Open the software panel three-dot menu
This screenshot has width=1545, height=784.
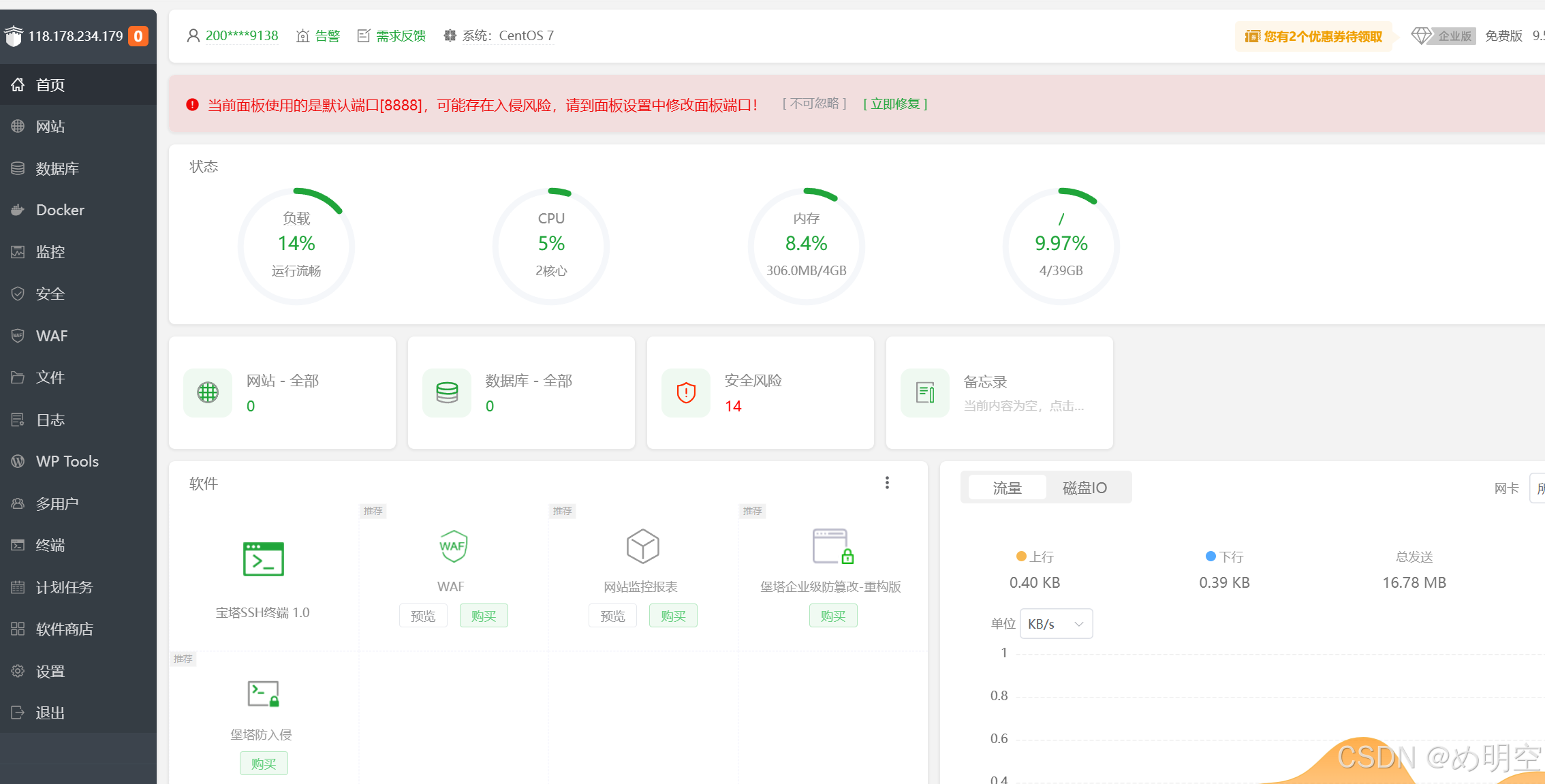pyautogui.click(x=887, y=483)
